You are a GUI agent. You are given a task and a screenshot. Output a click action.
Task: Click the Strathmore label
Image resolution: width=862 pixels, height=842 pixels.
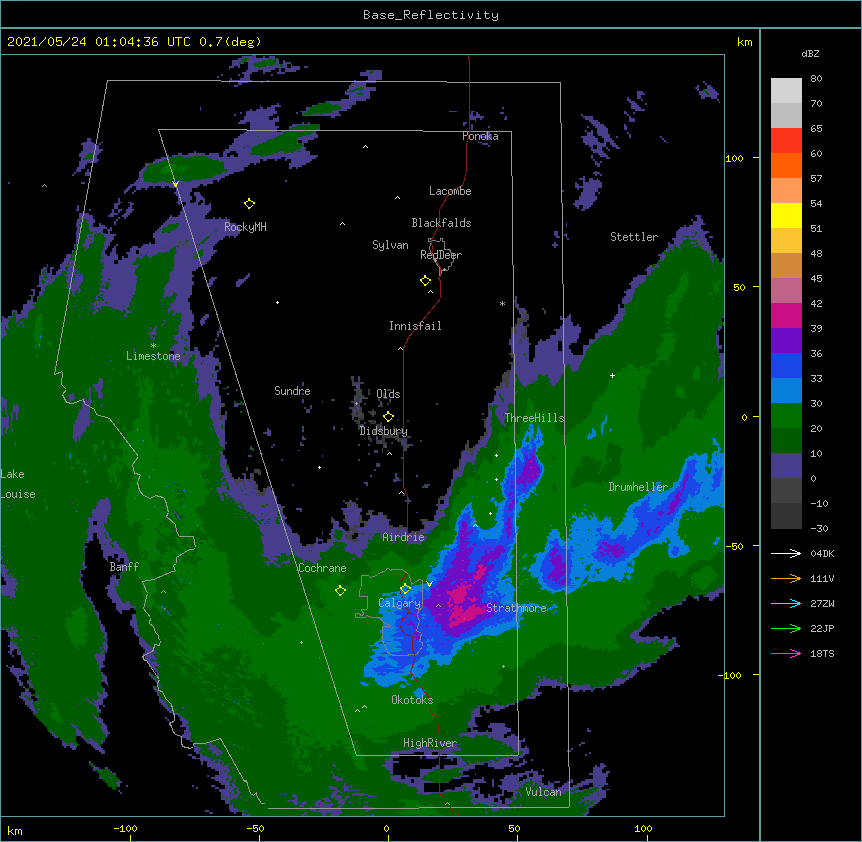pos(516,608)
